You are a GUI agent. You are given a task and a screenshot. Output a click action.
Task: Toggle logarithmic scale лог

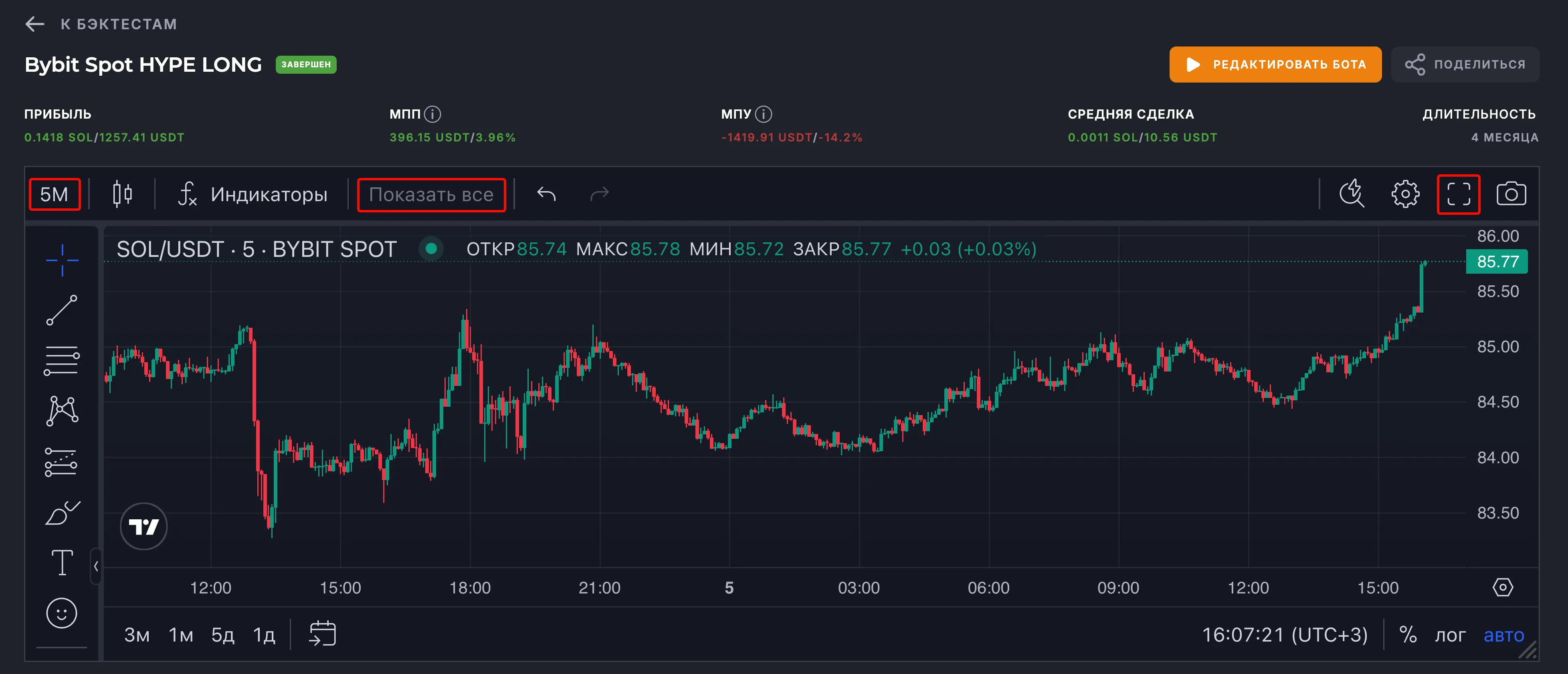tap(1450, 635)
